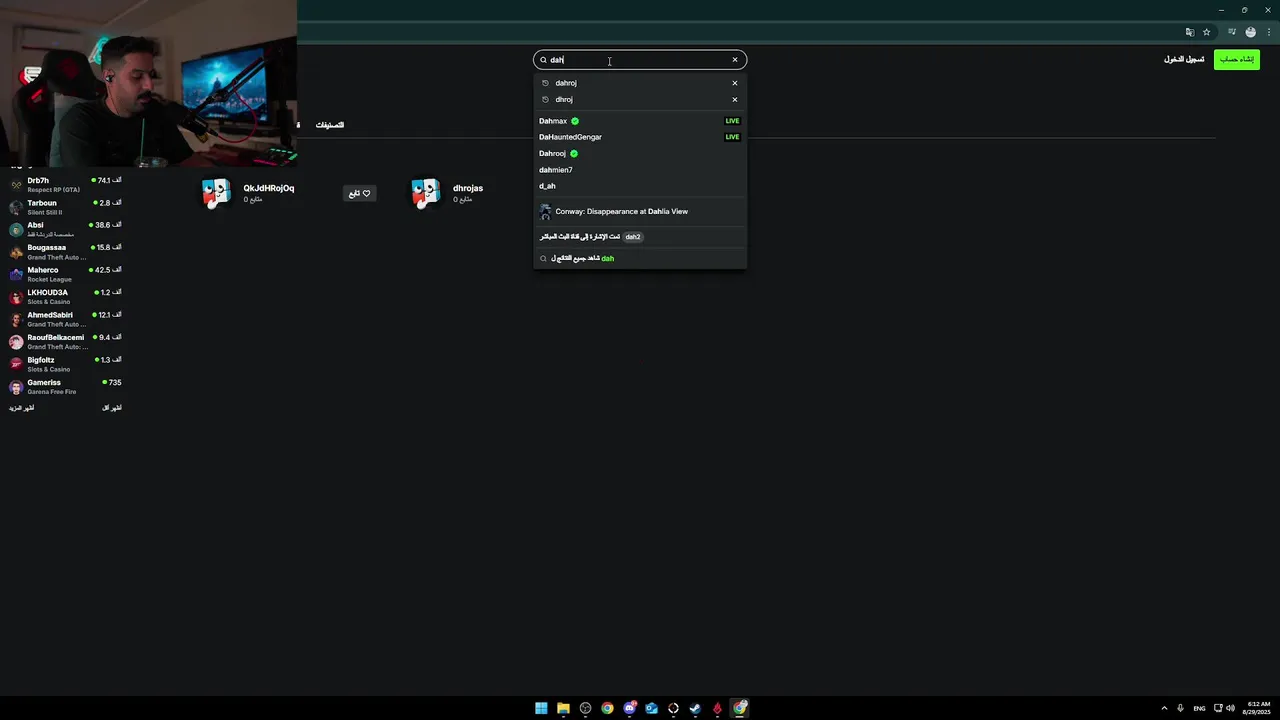
Task: Select the recent search 'dhroj'
Action: tap(640, 99)
